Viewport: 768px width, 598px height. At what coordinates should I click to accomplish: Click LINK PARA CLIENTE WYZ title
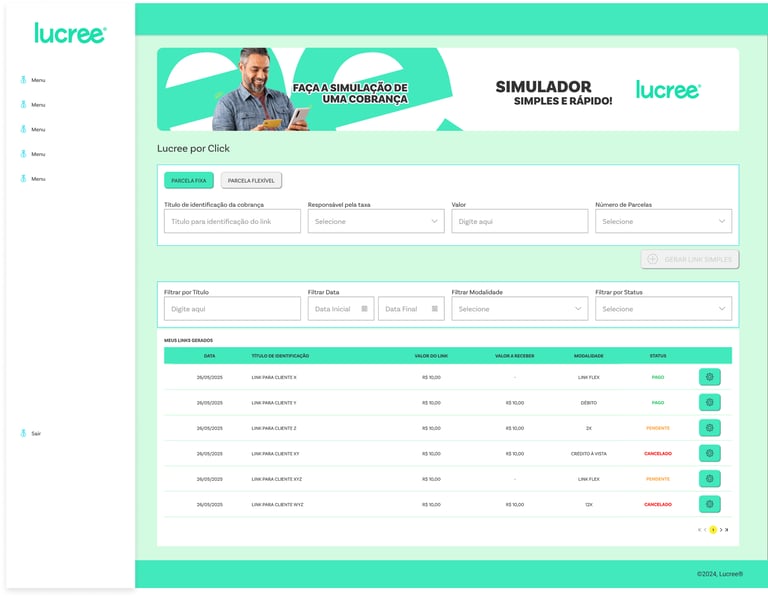tap(277, 505)
